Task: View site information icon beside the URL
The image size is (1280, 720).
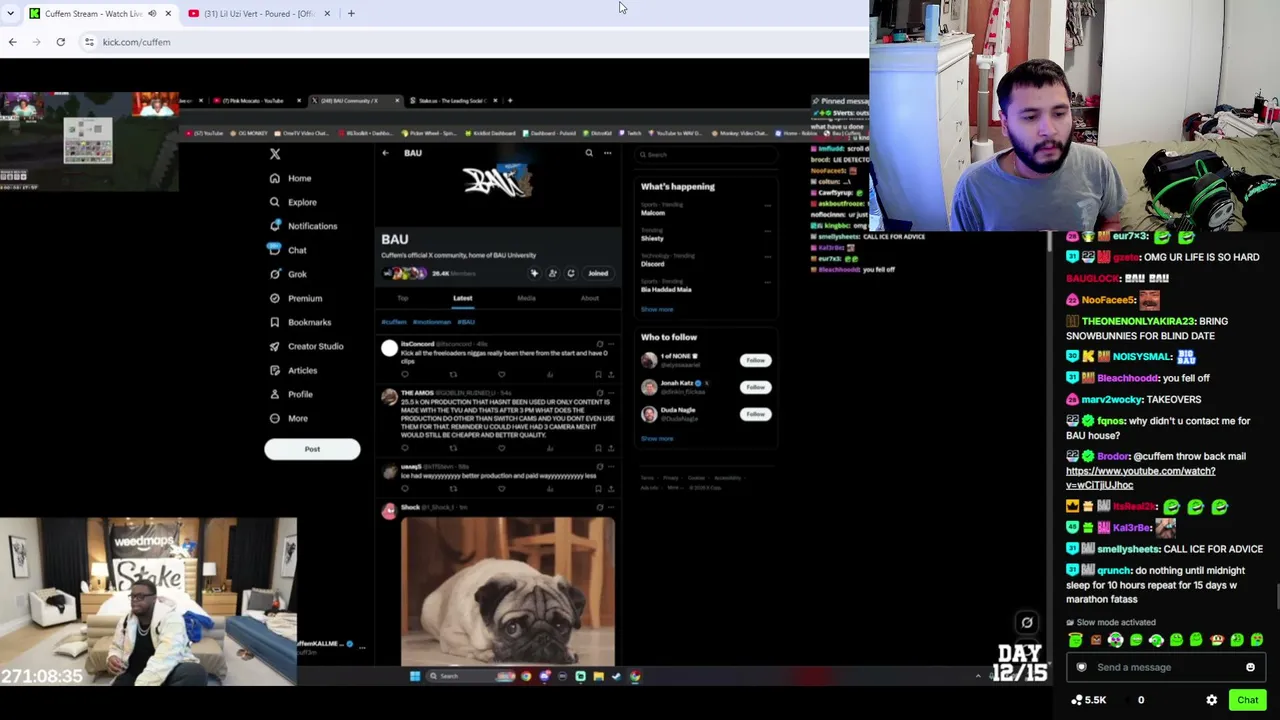Action: [89, 42]
